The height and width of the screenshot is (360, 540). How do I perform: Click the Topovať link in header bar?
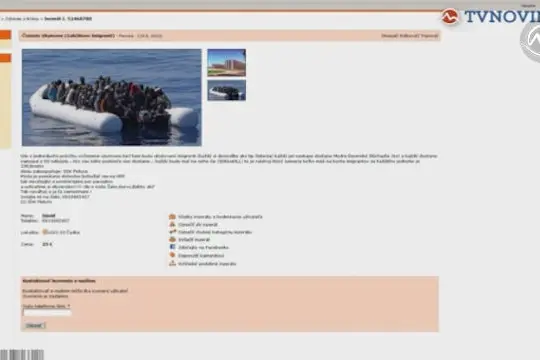click(x=429, y=36)
